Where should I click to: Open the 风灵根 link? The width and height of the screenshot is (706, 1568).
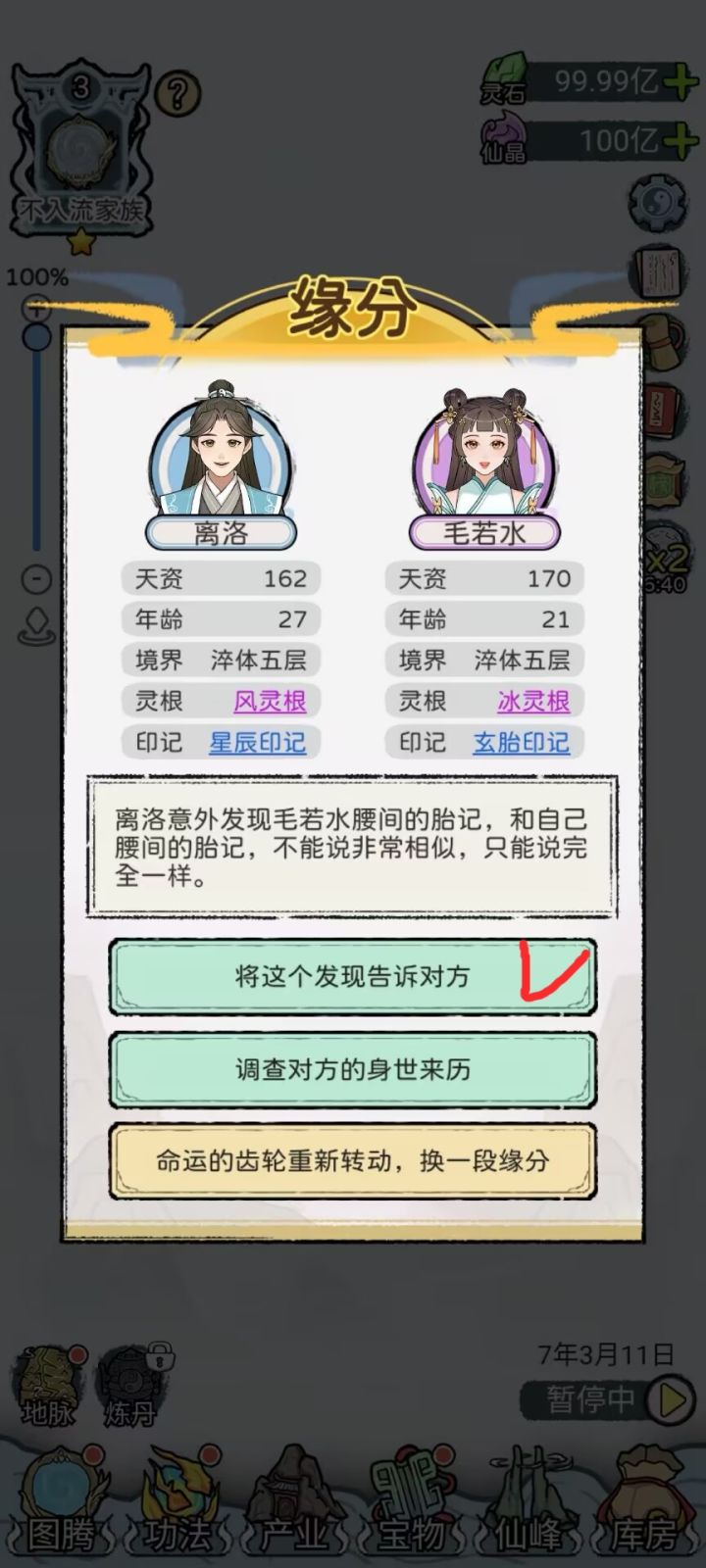[270, 702]
